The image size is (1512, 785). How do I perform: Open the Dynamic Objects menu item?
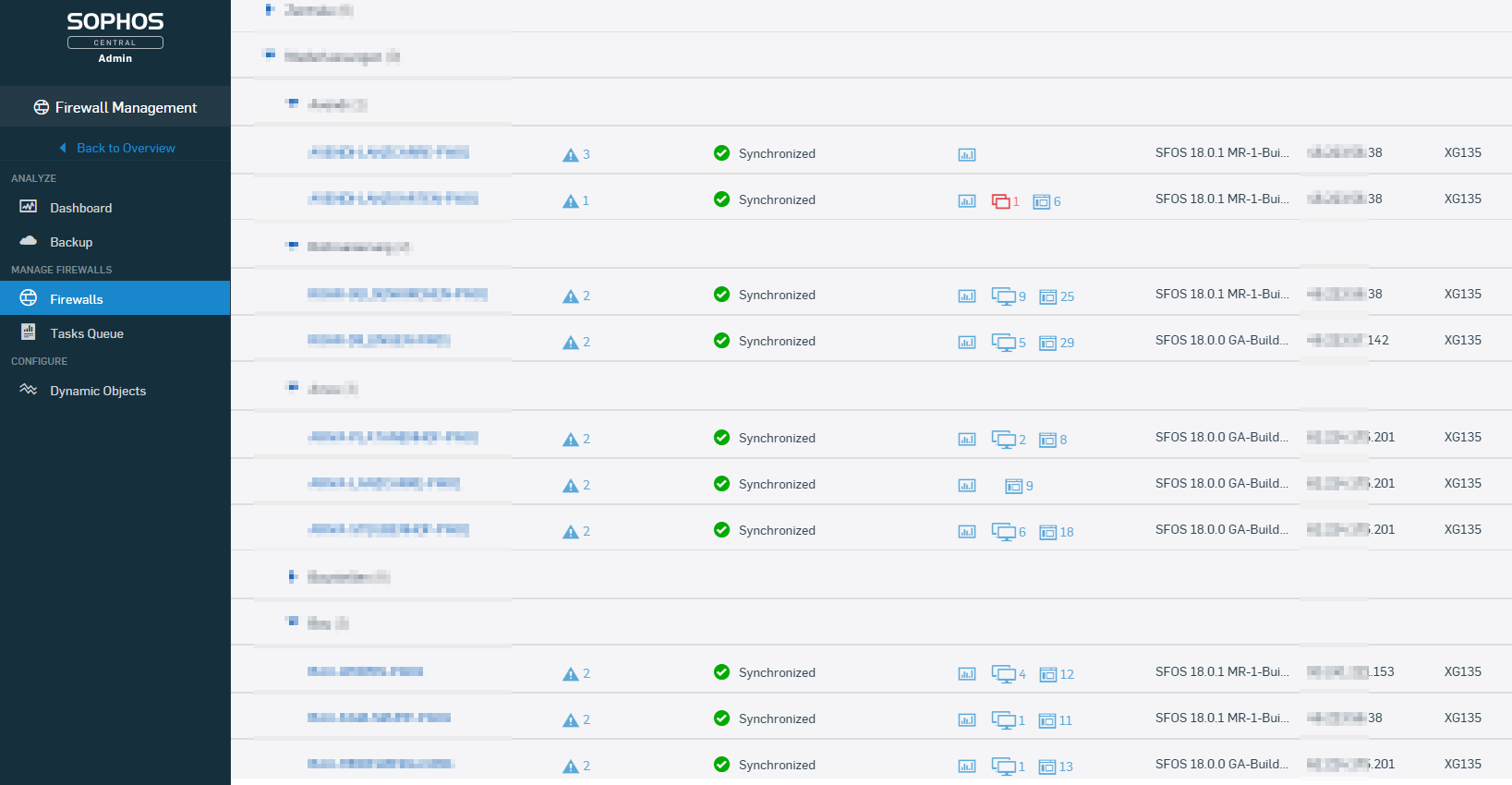click(x=115, y=391)
